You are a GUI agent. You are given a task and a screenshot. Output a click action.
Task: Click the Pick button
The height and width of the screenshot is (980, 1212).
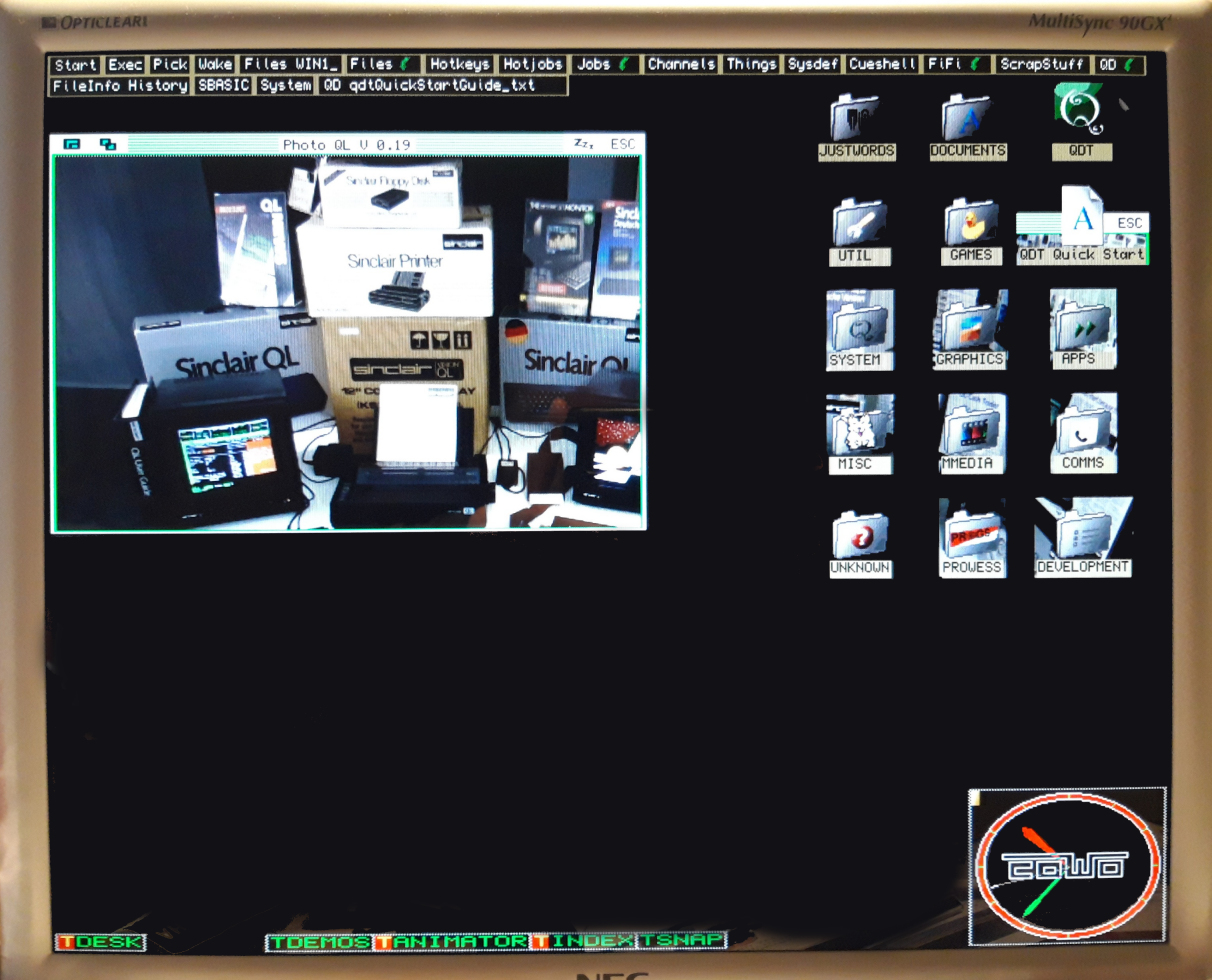[x=170, y=64]
